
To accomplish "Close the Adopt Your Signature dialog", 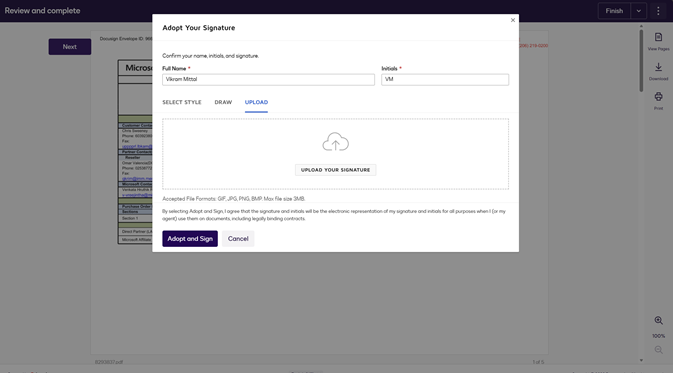I will click(512, 20).
